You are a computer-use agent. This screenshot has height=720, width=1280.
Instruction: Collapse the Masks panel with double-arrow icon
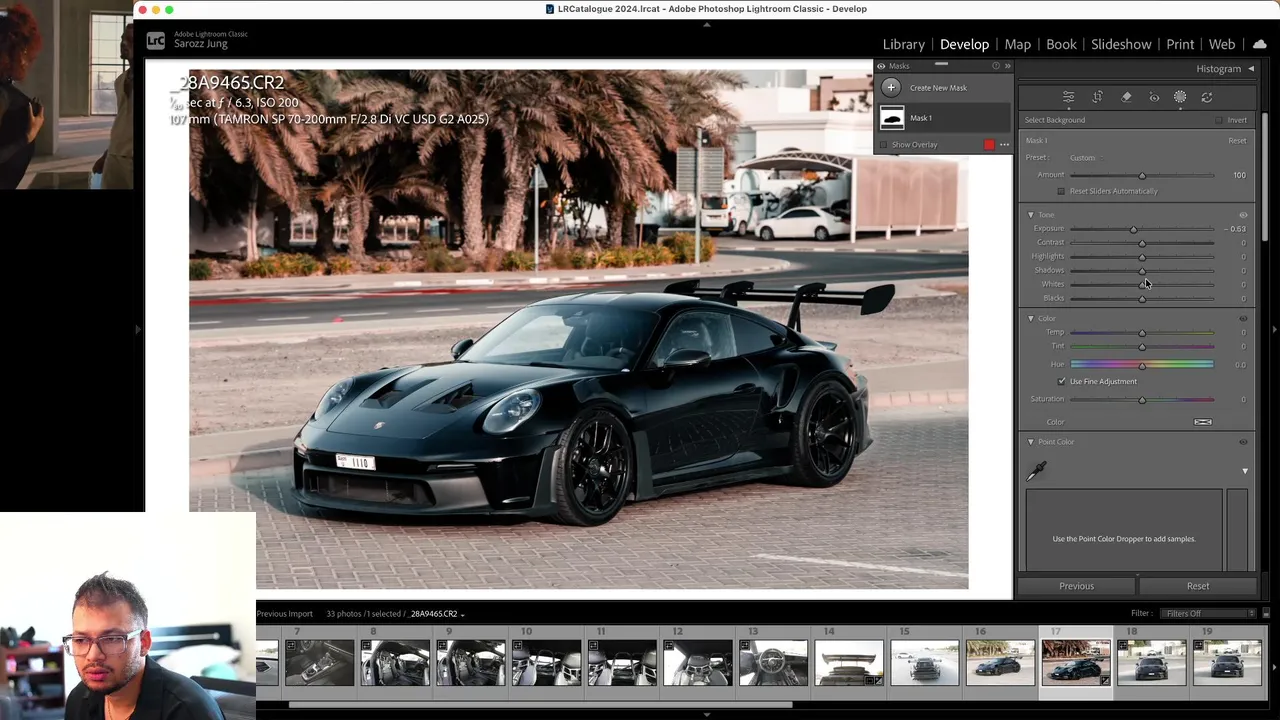(1008, 66)
